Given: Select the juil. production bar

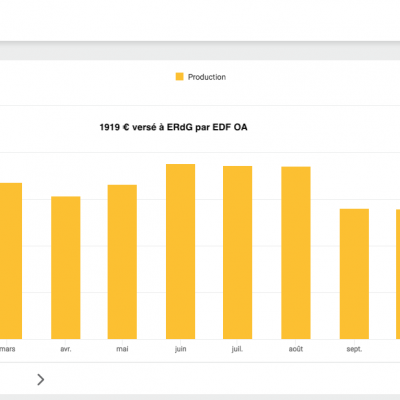Looking at the screenshot, I should 237,253.
